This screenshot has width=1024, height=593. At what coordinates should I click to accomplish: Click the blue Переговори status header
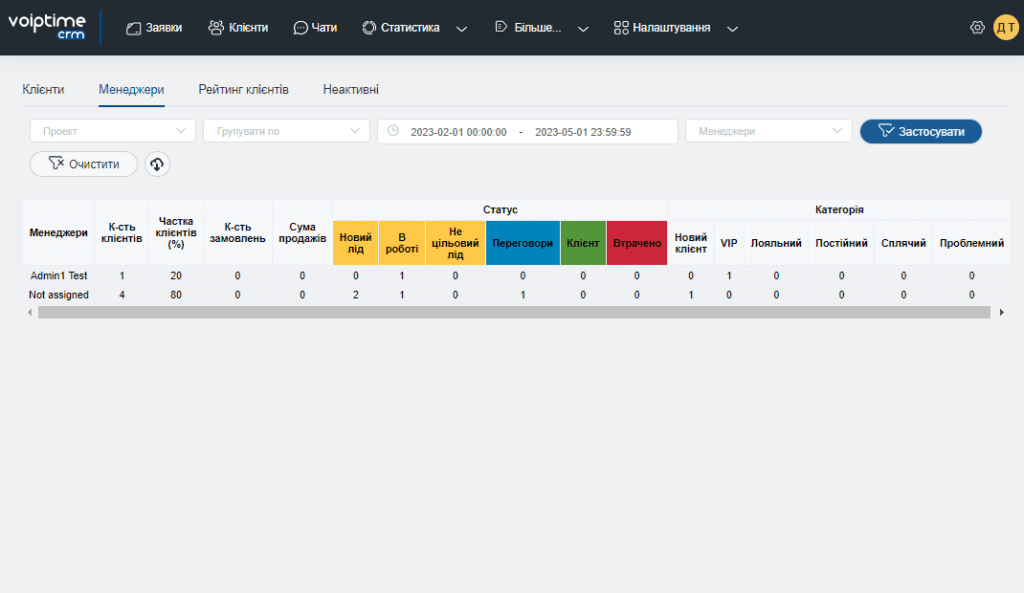click(522, 243)
